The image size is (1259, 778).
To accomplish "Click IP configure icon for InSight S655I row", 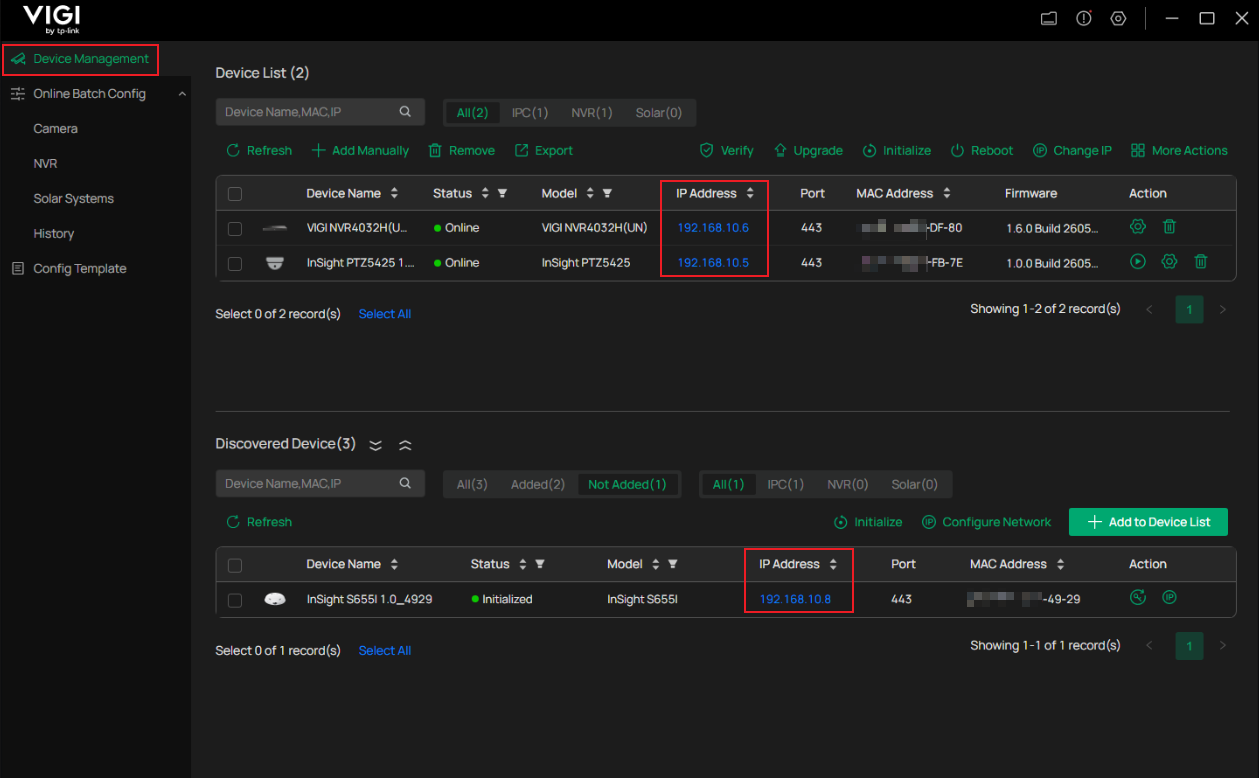I will point(1169,598).
